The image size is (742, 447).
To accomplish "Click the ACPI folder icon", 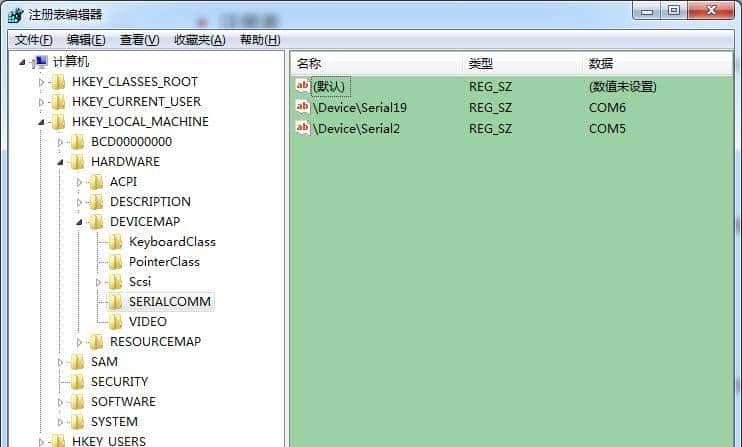I will point(96,182).
